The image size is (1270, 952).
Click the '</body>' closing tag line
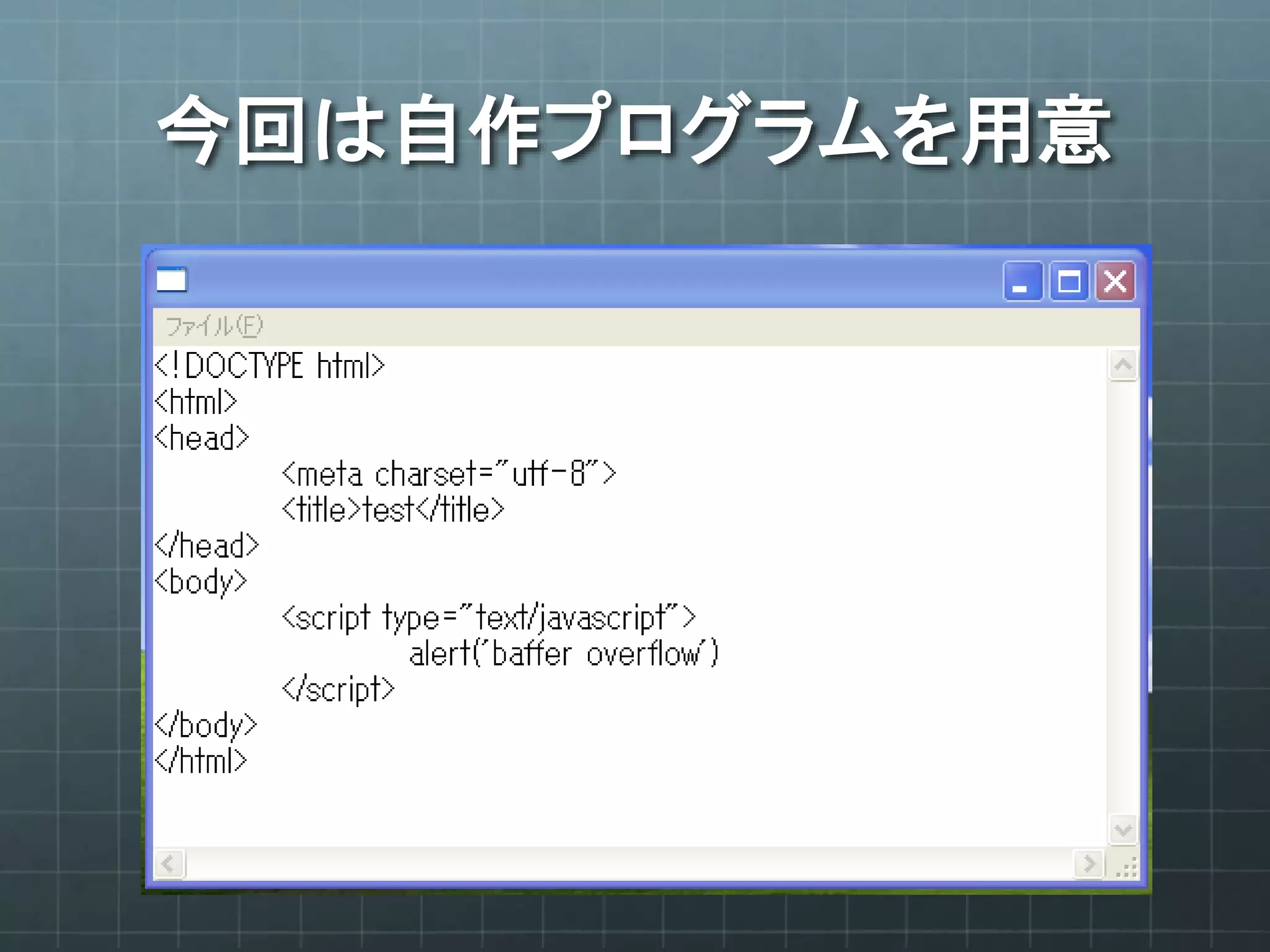pos(205,726)
